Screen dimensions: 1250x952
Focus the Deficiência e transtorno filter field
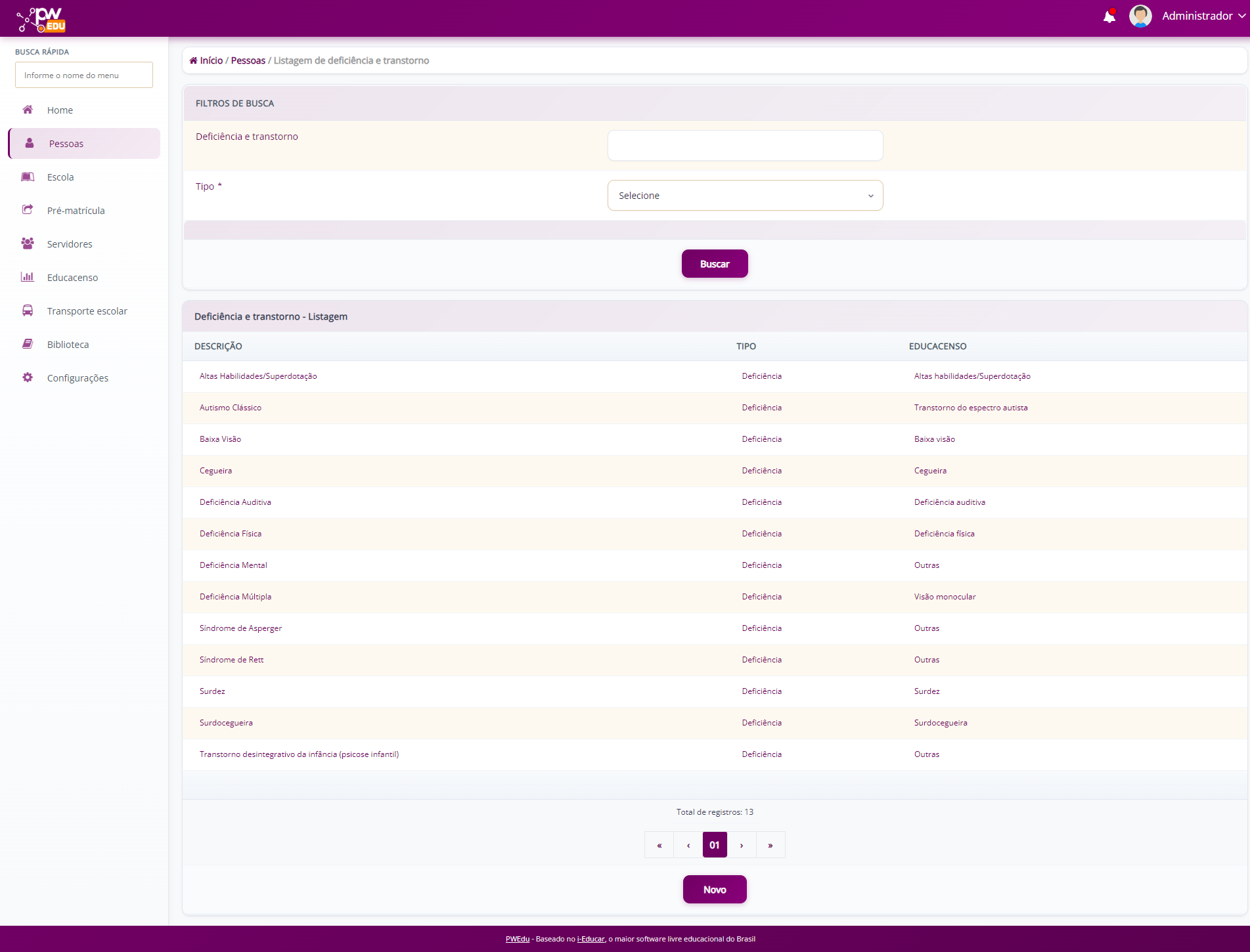click(x=745, y=146)
